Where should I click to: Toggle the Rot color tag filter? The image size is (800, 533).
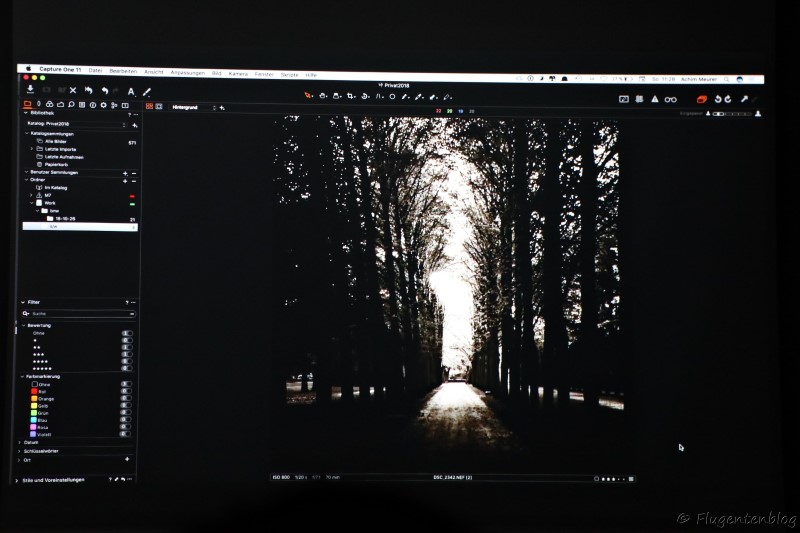(x=126, y=391)
